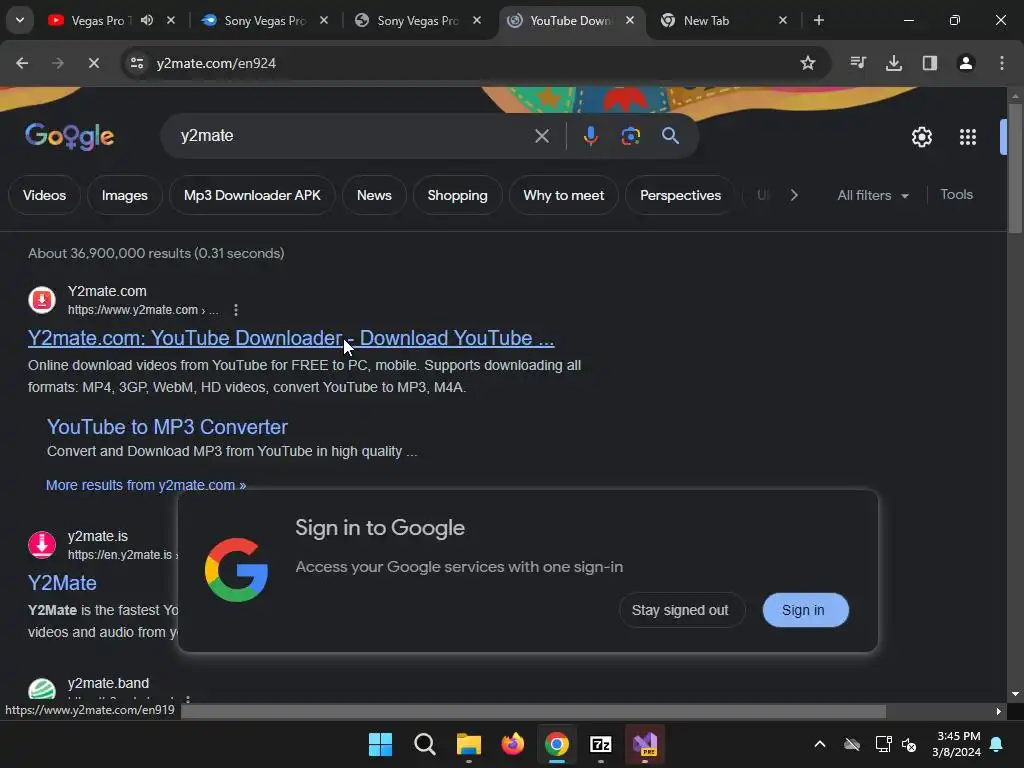Show more filter chips with right chevron
The height and width of the screenshot is (768, 1024).
(x=793, y=195)
